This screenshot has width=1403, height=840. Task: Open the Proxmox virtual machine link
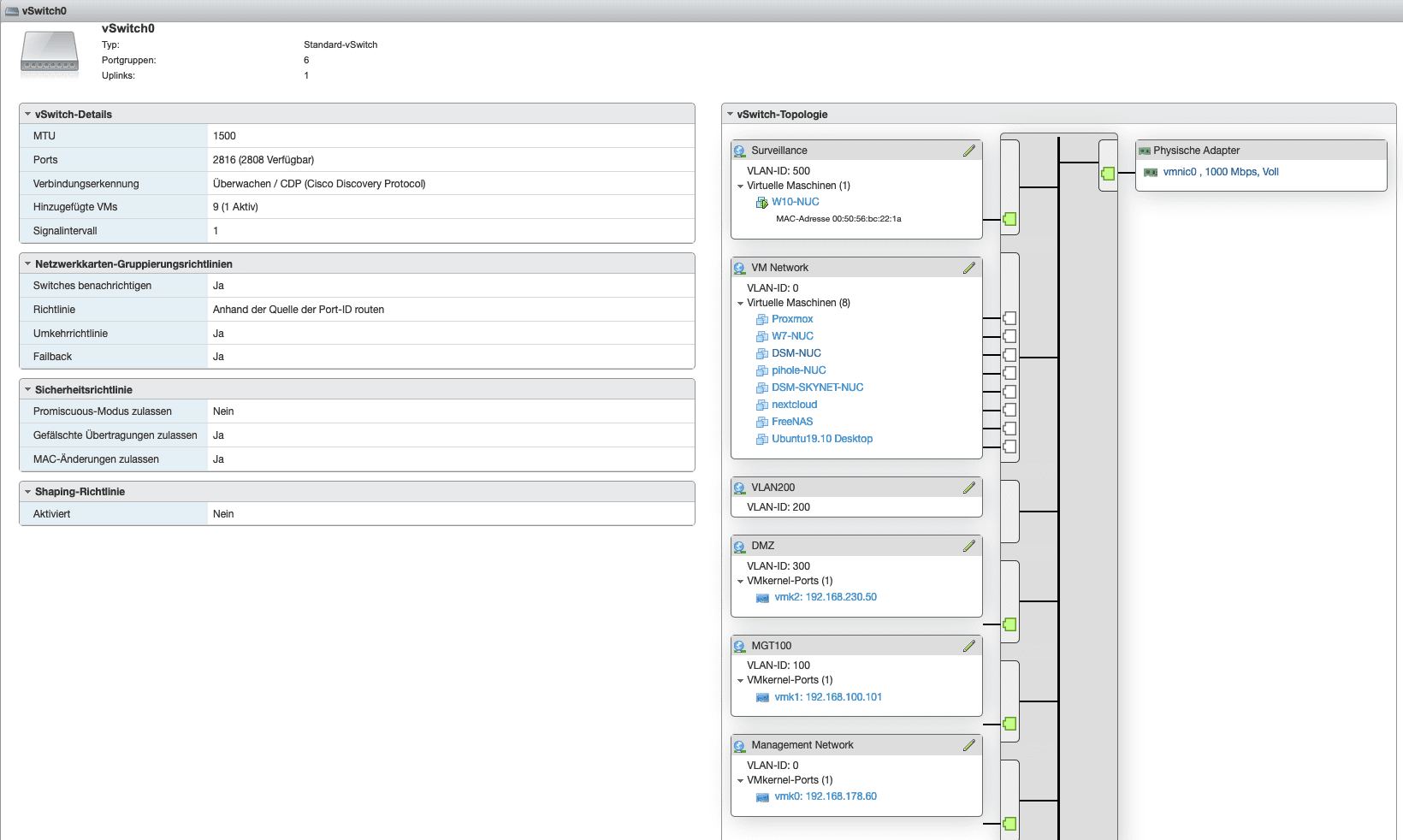point(792,319)
